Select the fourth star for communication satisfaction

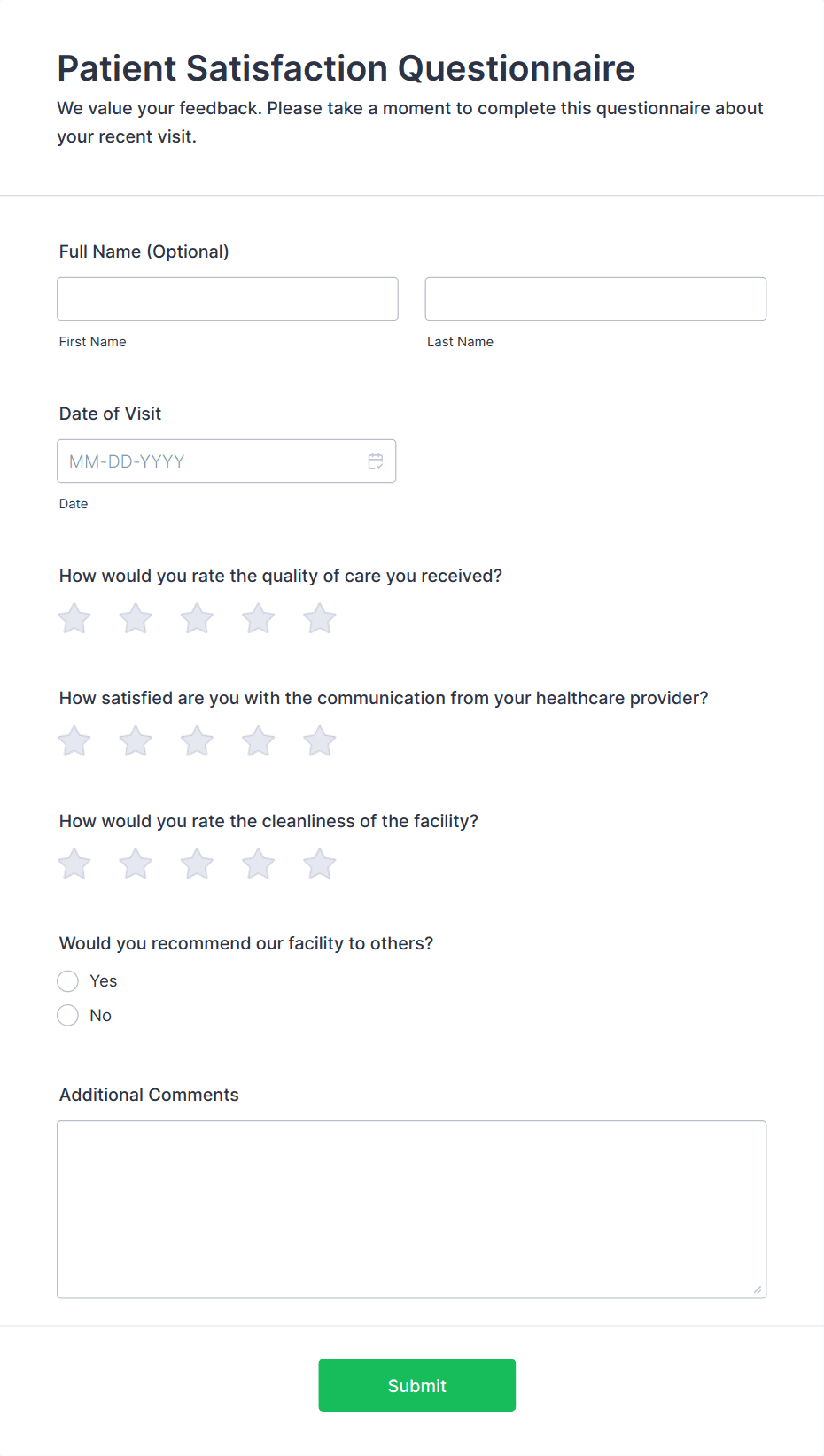[258, 741]
